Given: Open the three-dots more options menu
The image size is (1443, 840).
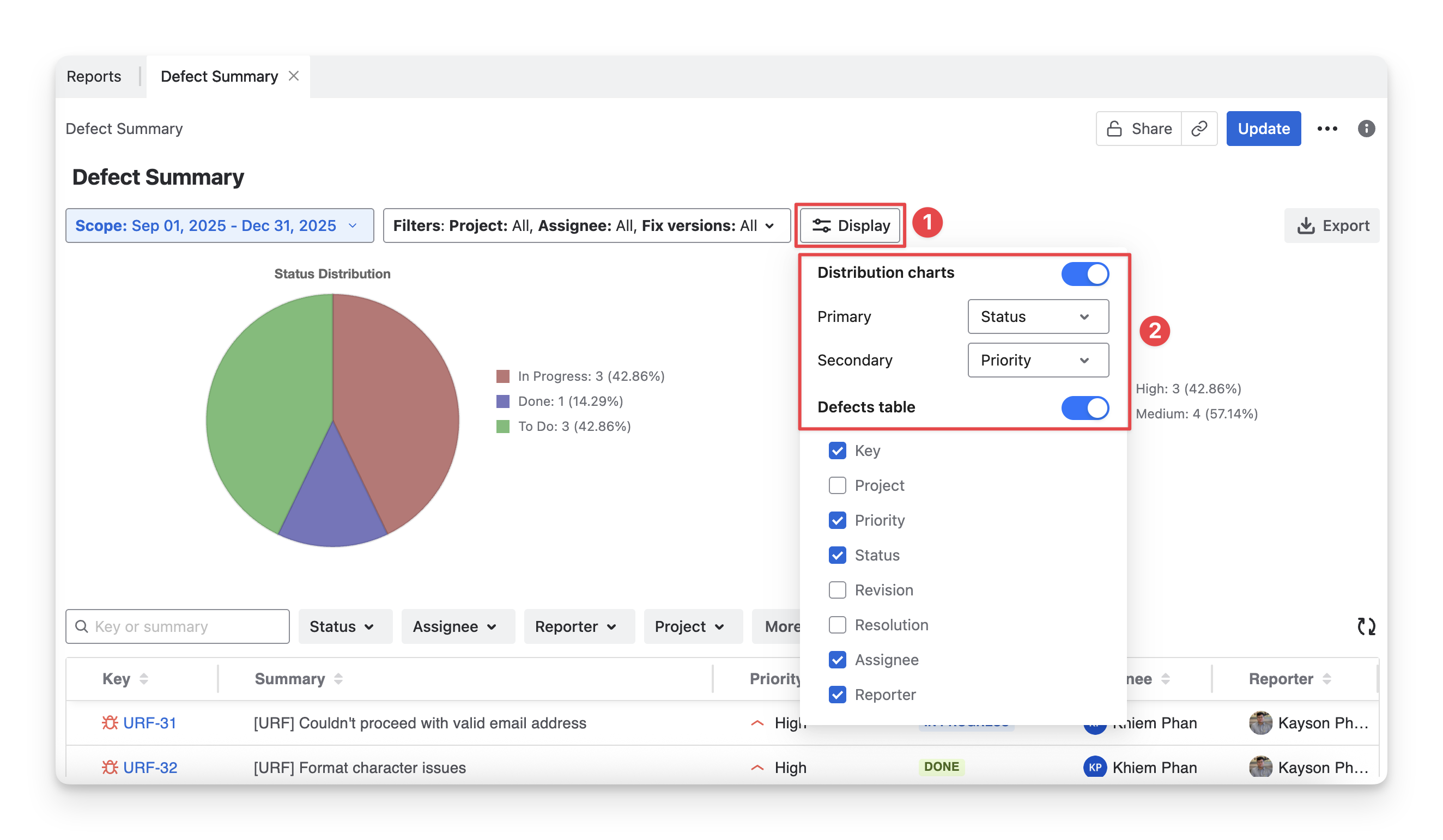Looking at the screenshot, I should [x=1327, y=129].
